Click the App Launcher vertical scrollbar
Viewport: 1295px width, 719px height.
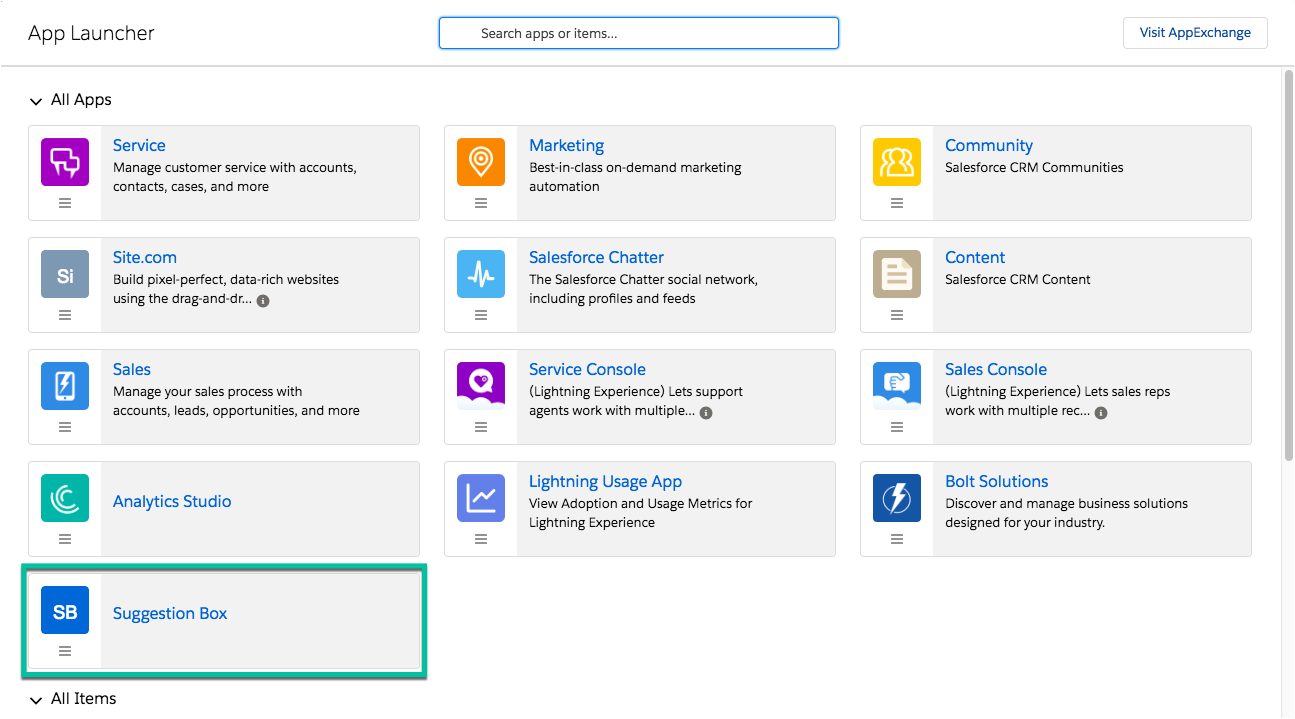click(1289, 265)
